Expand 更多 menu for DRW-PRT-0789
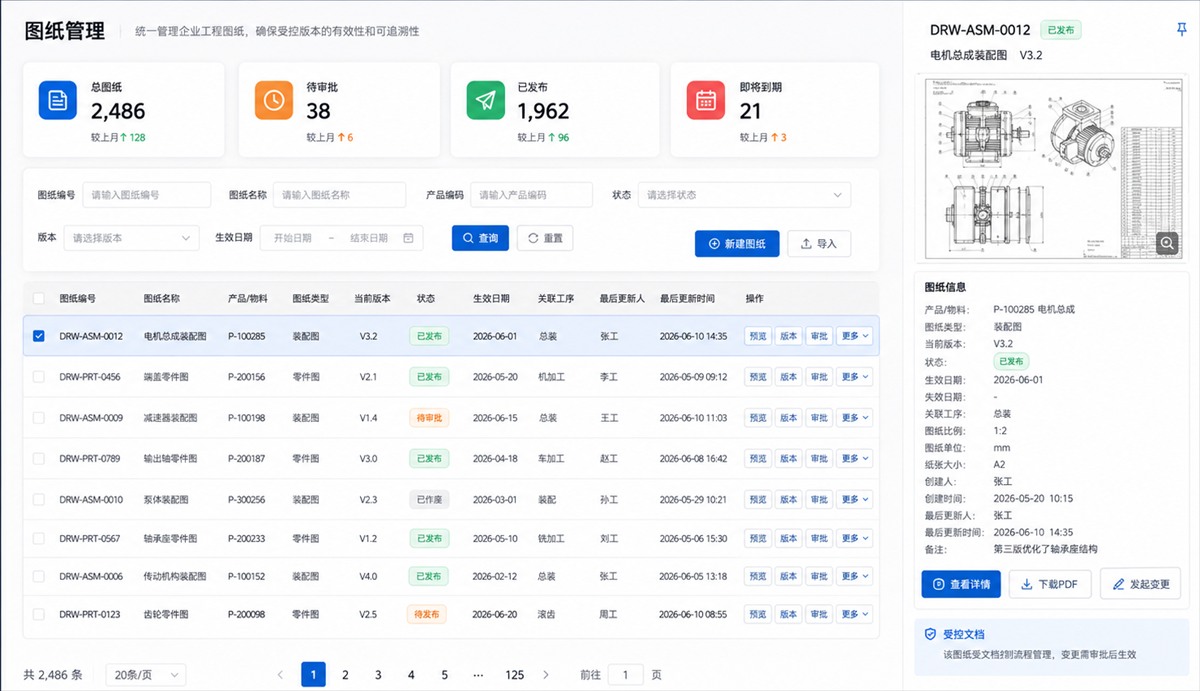The width and height of the screenshot is (1200, 691). [x=854, y=458]
